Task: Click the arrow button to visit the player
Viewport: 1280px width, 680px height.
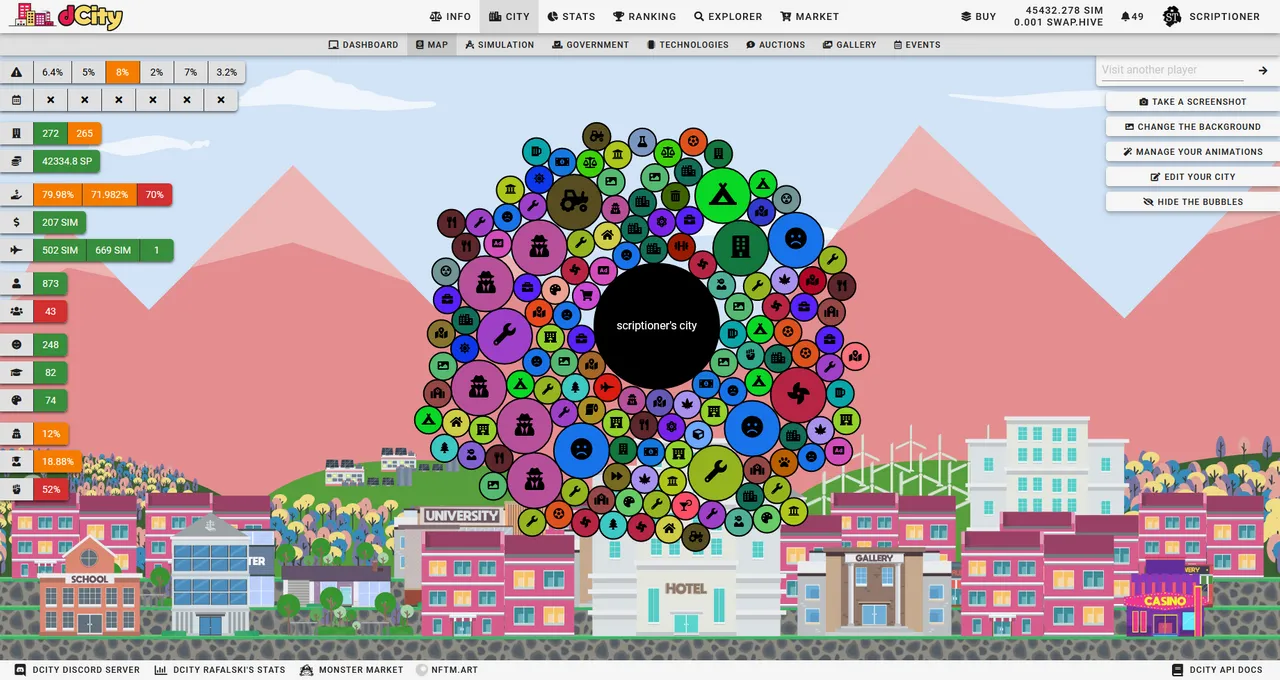Action: (x=1263, y=70)
